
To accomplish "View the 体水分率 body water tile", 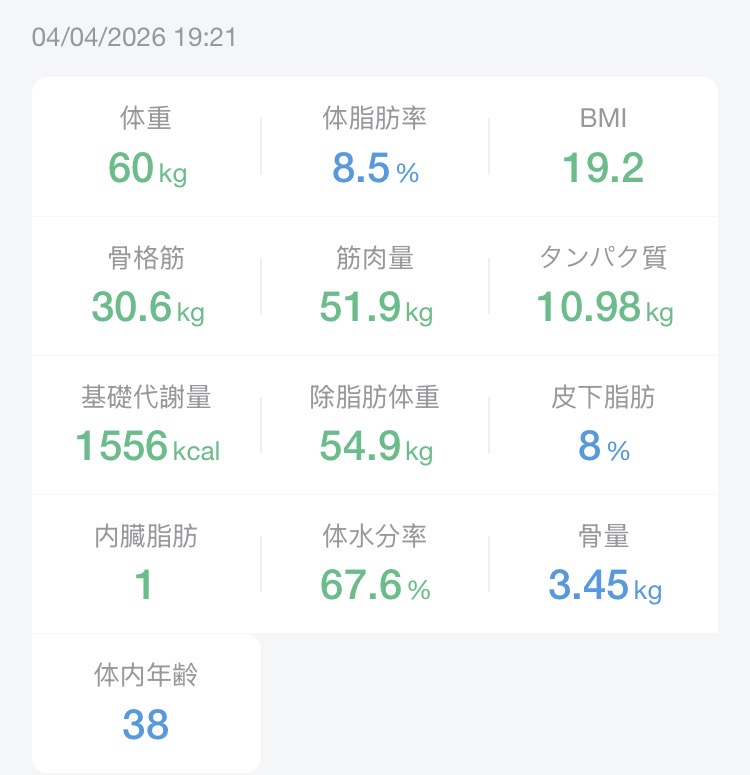I will coord(375,564).
